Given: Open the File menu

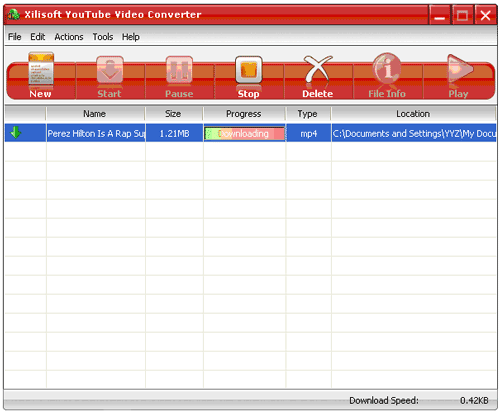Looking at the screenshot, I should 15,37.
